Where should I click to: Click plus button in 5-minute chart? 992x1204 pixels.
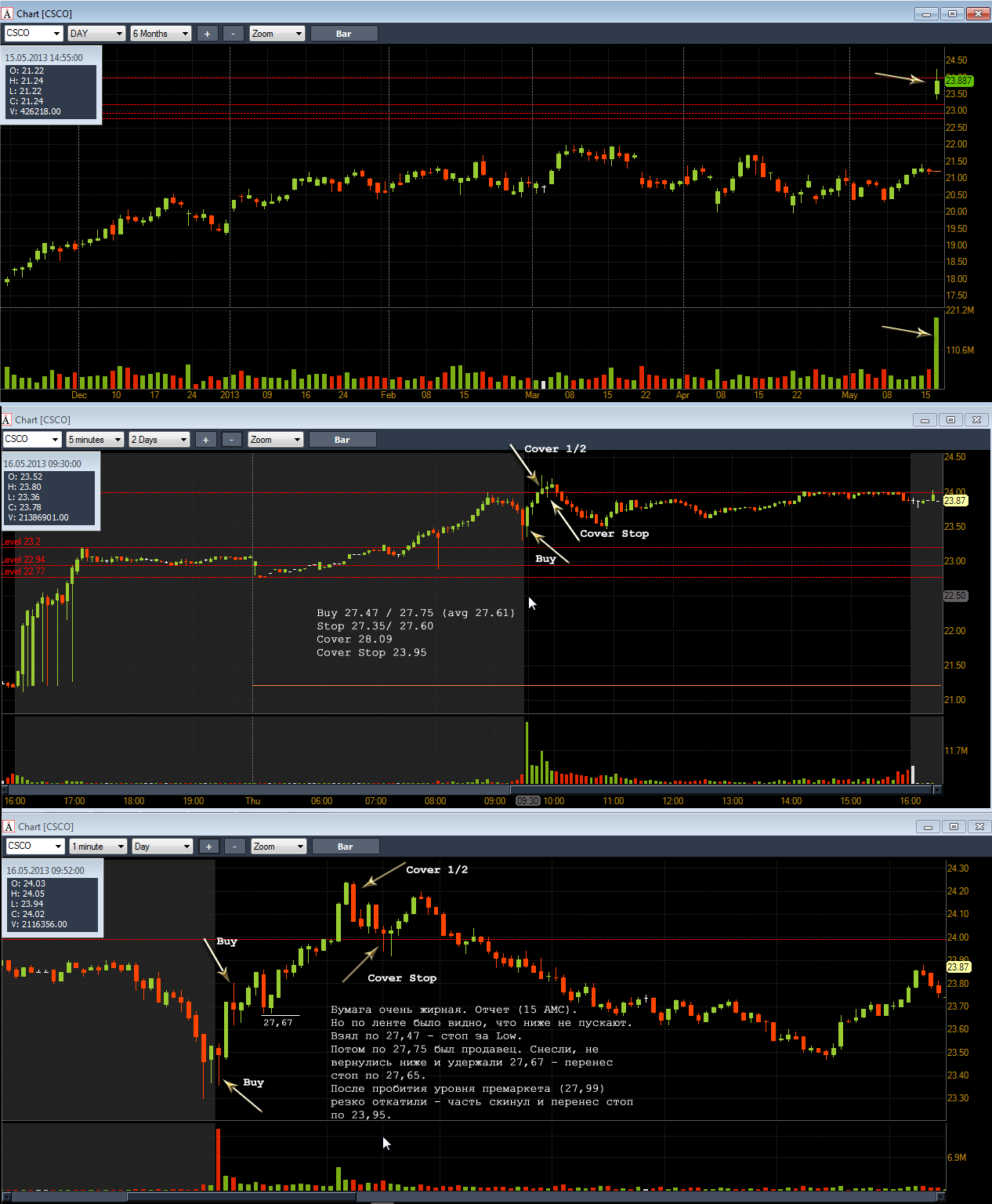205,439
